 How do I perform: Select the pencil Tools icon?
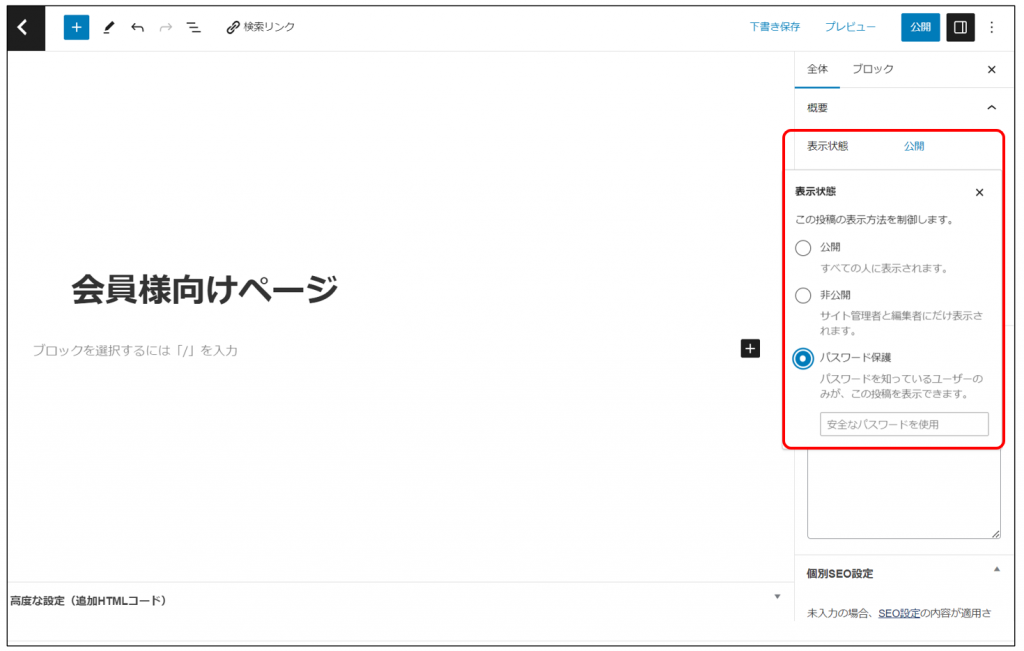click(x=109, y=28)
